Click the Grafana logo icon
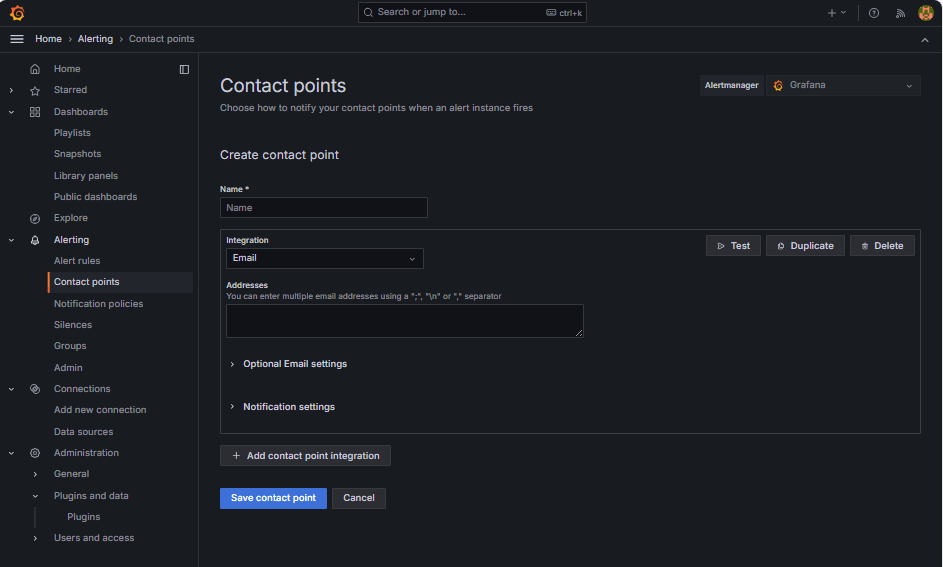Image resolution: width=943 pixels, height=567 pixels. click(17, 13)
